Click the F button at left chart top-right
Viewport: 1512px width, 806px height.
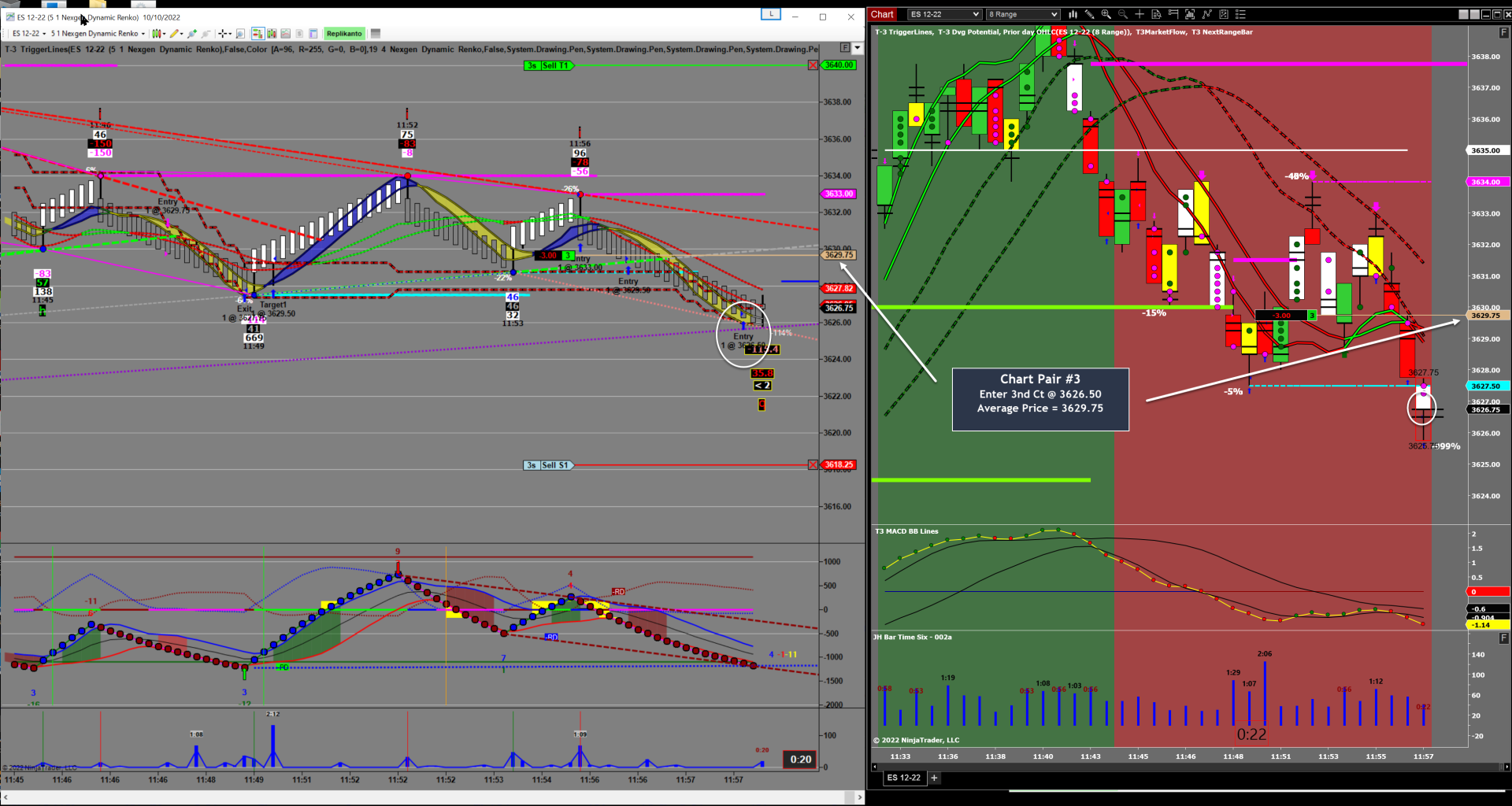[x=845, y=48]
